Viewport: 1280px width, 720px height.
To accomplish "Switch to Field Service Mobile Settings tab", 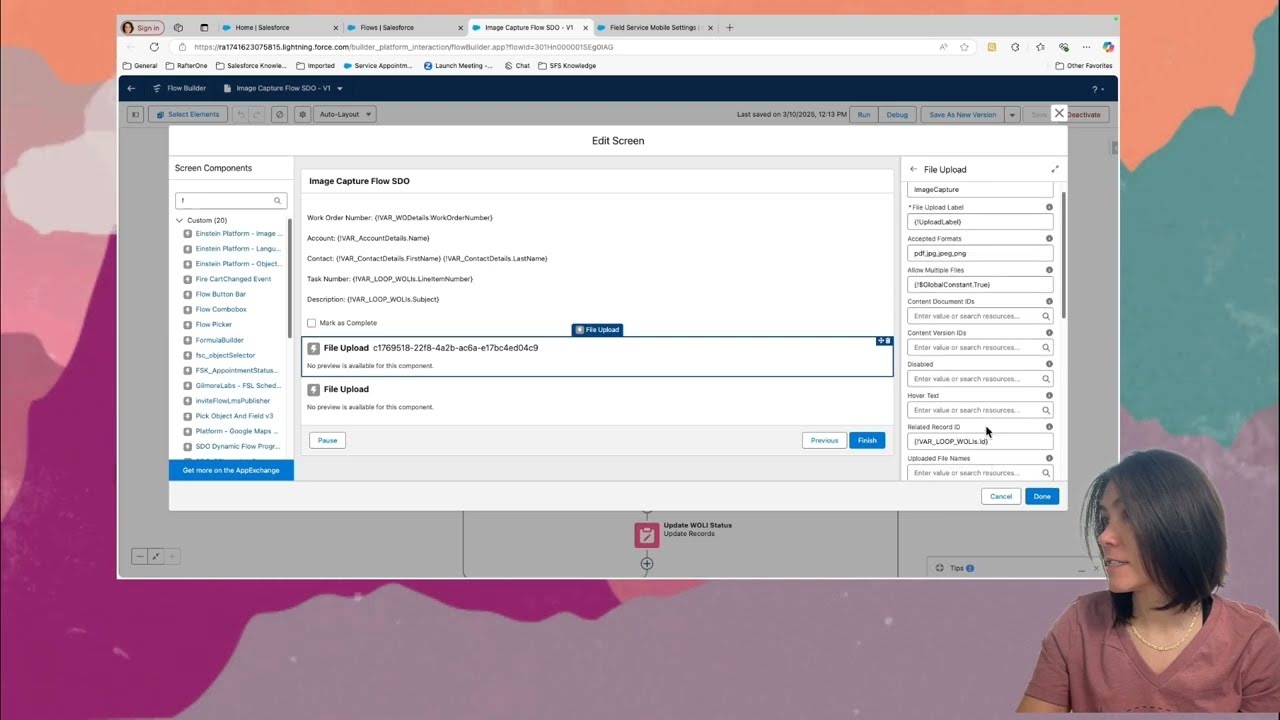I will click(654, 28).
